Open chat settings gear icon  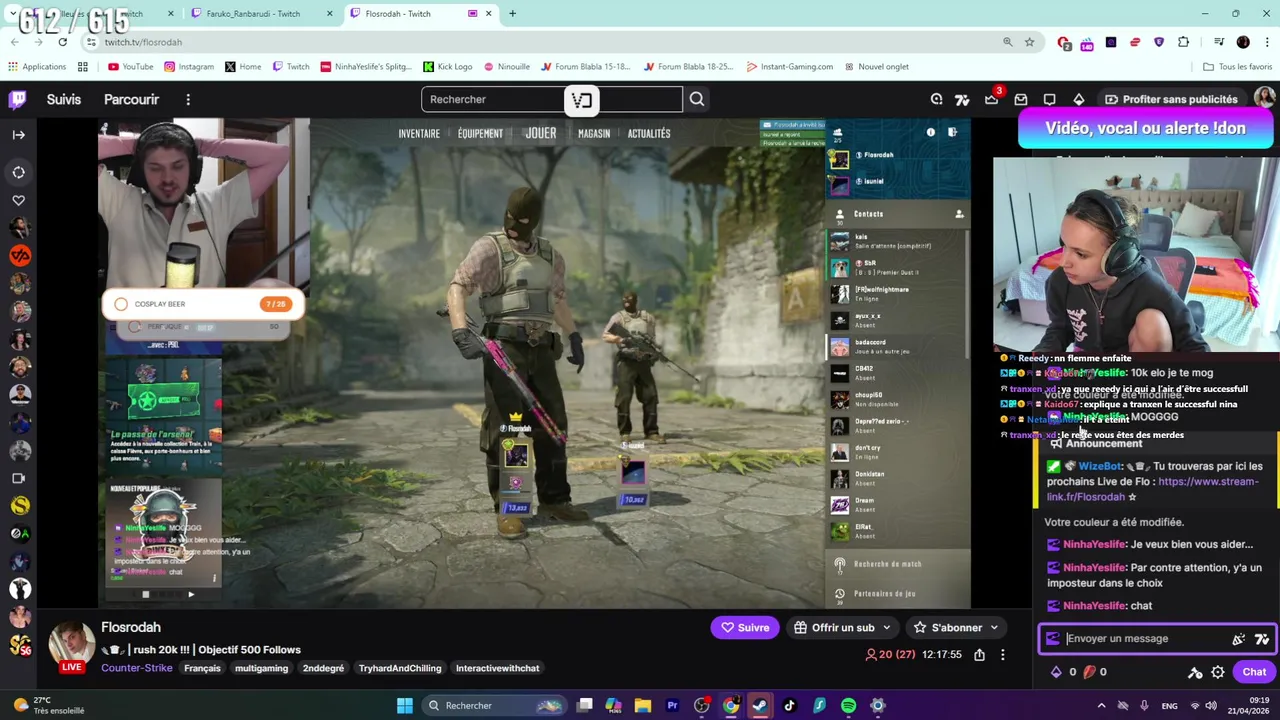tap(1218, 672)
